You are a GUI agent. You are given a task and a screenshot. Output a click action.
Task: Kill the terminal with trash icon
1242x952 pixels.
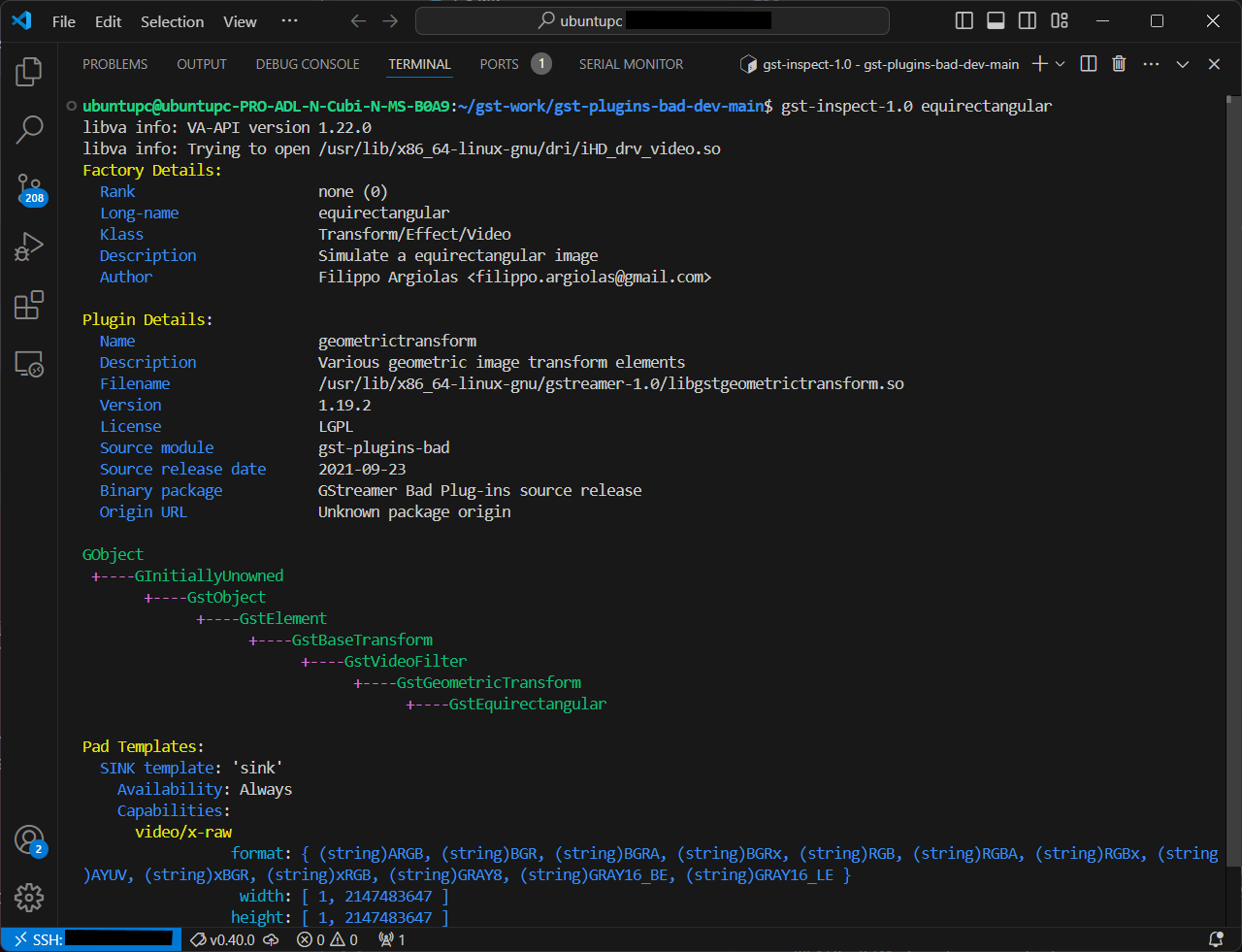pos(1119,63)
